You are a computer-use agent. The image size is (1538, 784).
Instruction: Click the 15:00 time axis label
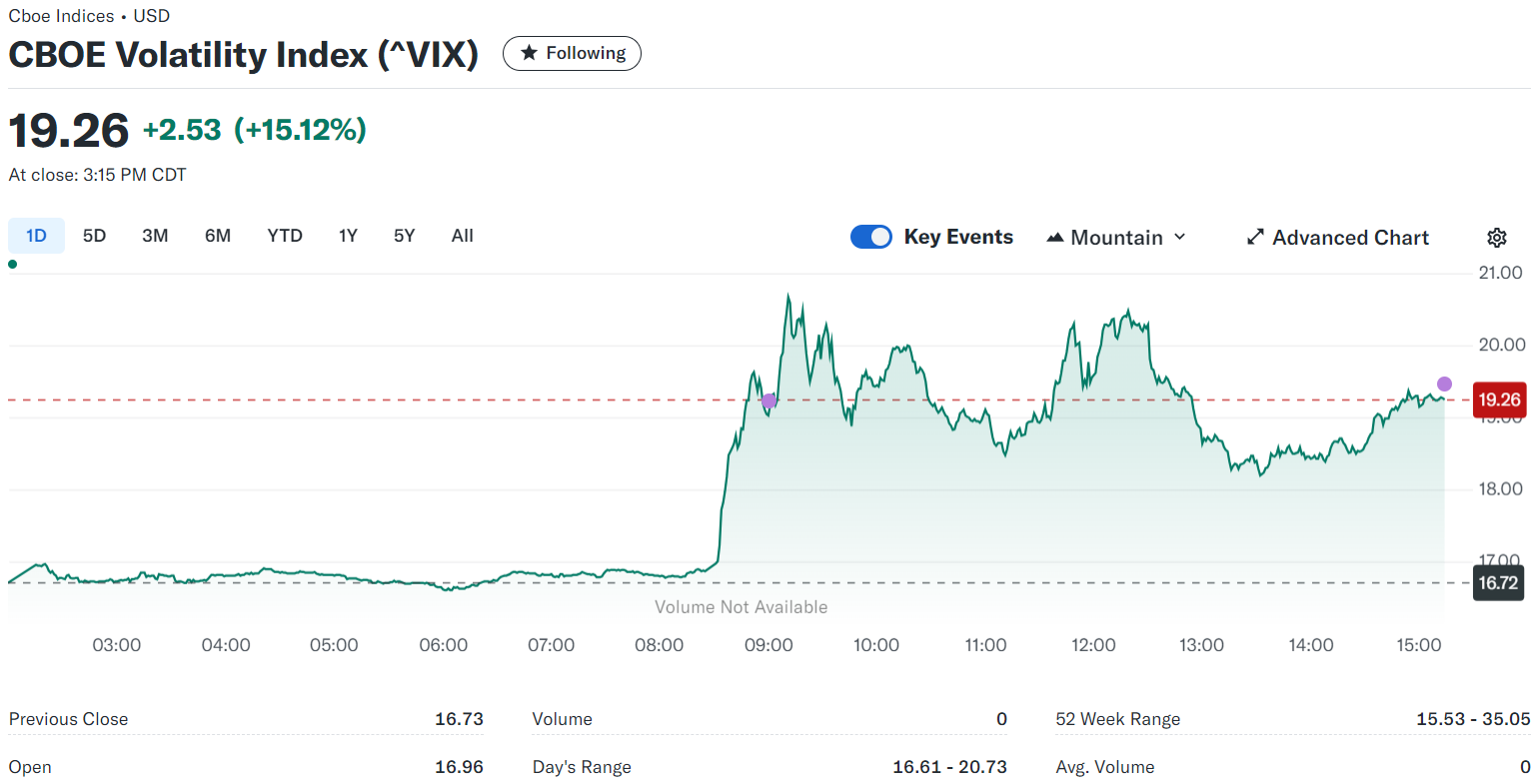click(x=1419, y=645)
